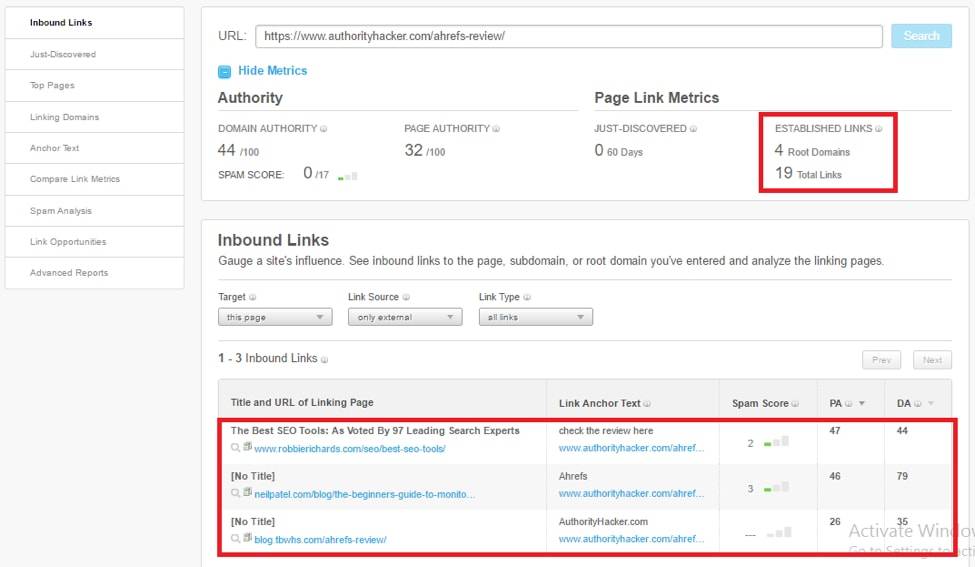Viewport: 975px width, 567px height.
Task: Click The Best SEO Tools row title
Action: click(x=375, y=431)
